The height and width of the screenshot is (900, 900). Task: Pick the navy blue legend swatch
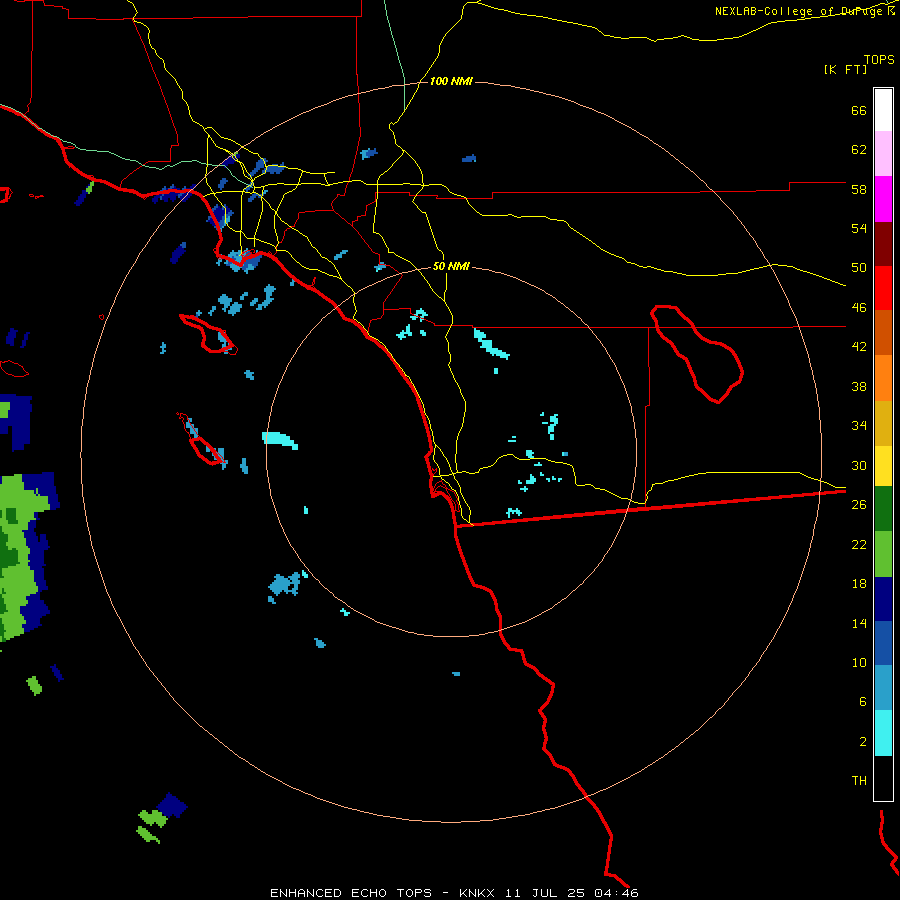click(x=883, y=599)
